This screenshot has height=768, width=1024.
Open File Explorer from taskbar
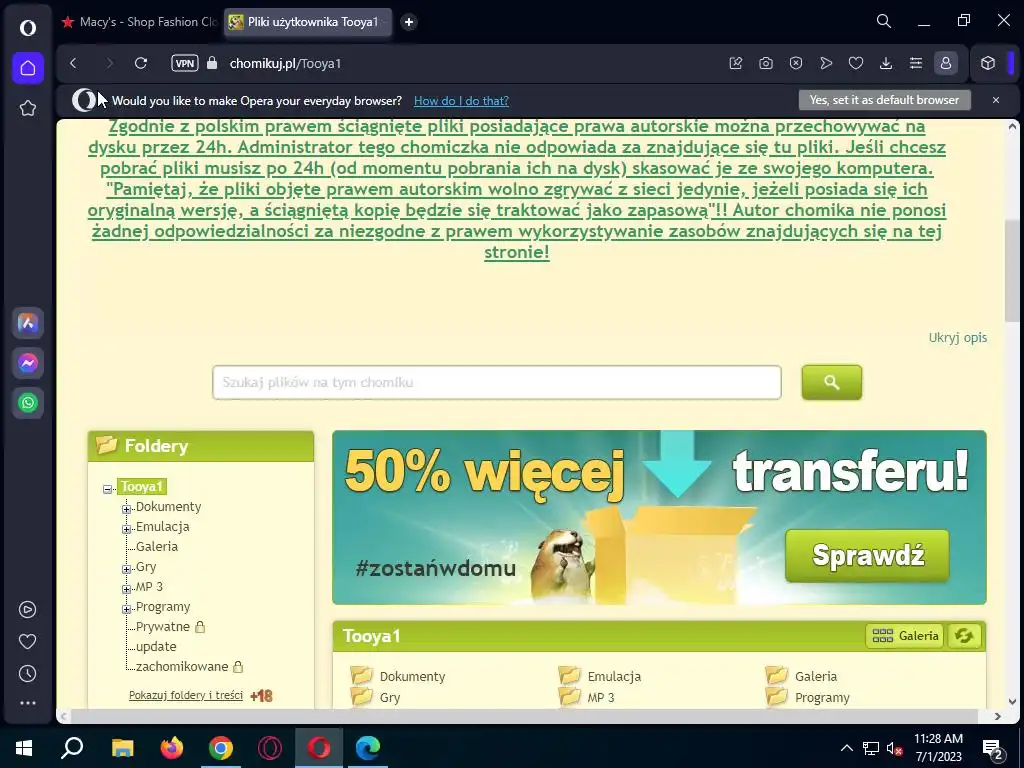(x=123, y=748)
